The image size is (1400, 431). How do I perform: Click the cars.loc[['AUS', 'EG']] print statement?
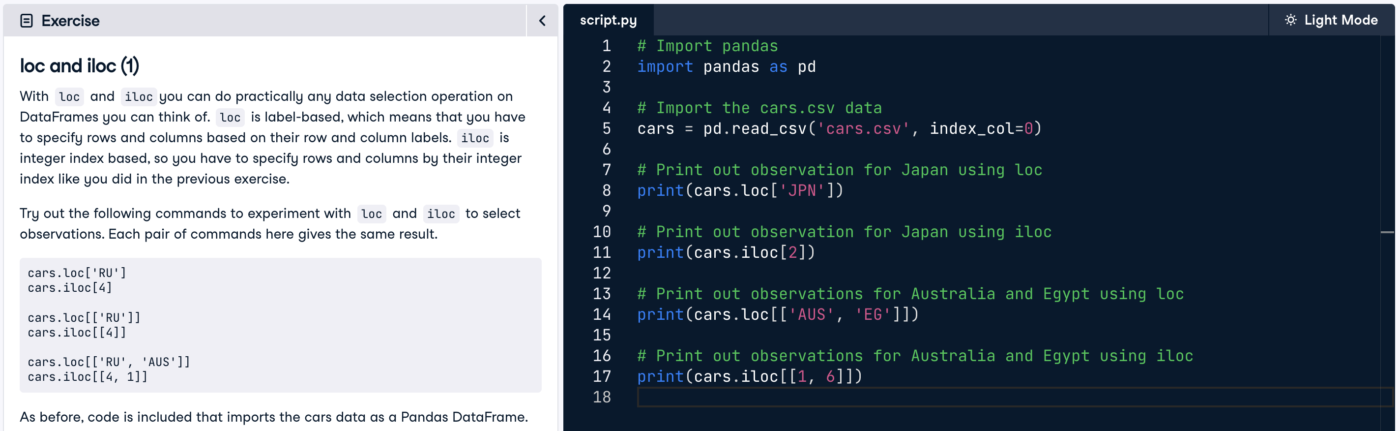[x=778, y=315]
